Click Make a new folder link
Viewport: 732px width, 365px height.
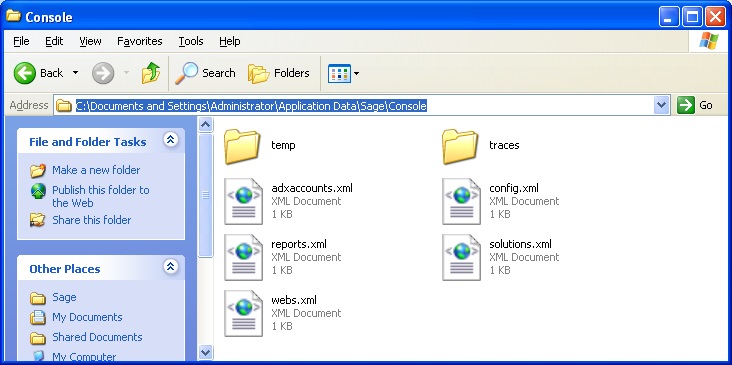96,170
